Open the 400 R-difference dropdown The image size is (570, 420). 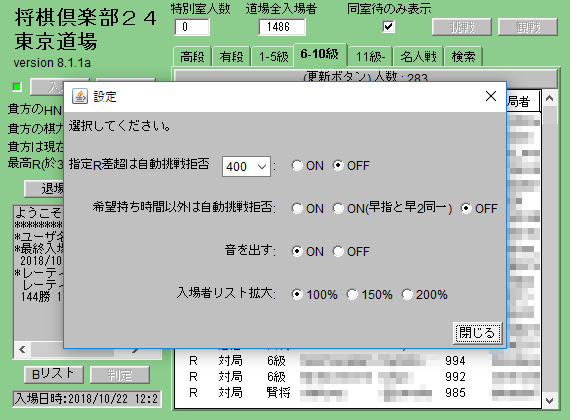pyautogui.click(x=246, y=167)
